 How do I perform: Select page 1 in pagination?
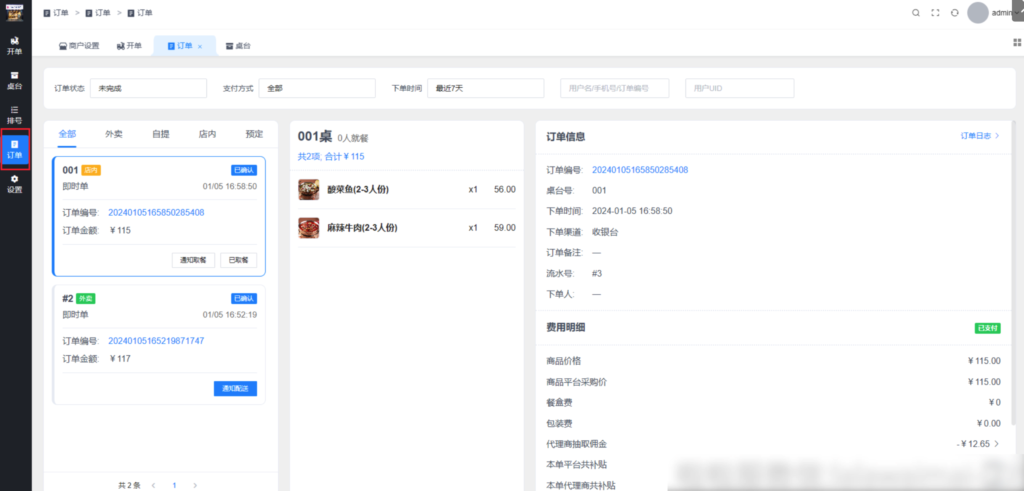point(174,485)
